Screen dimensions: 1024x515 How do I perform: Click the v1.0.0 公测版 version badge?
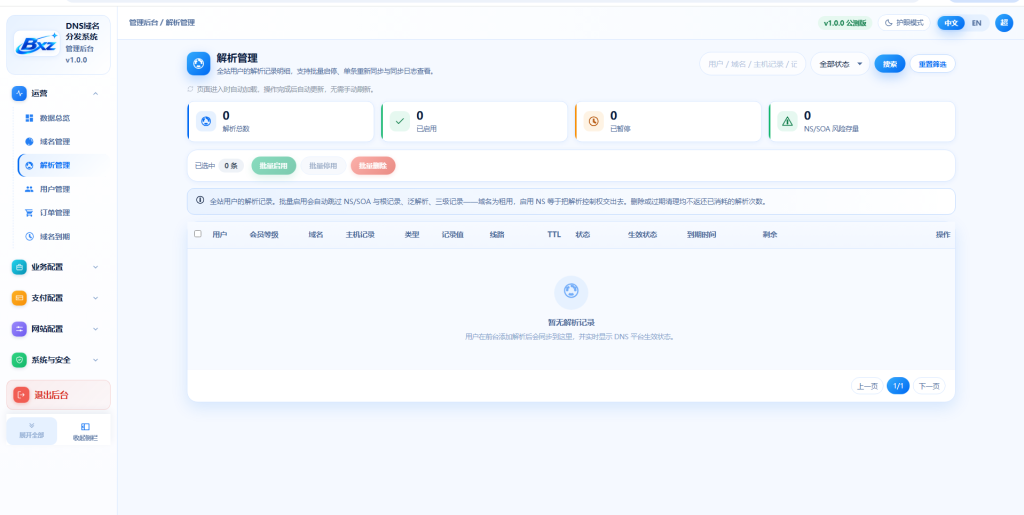(x=845, y=23)
